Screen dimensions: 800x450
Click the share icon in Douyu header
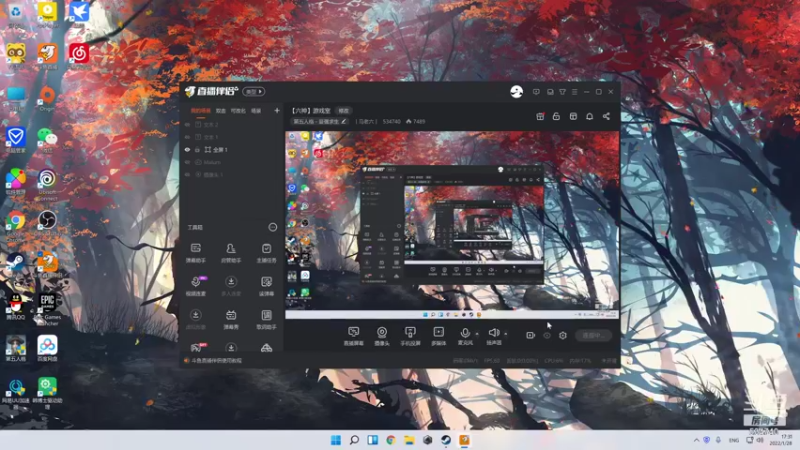point(606,116)
